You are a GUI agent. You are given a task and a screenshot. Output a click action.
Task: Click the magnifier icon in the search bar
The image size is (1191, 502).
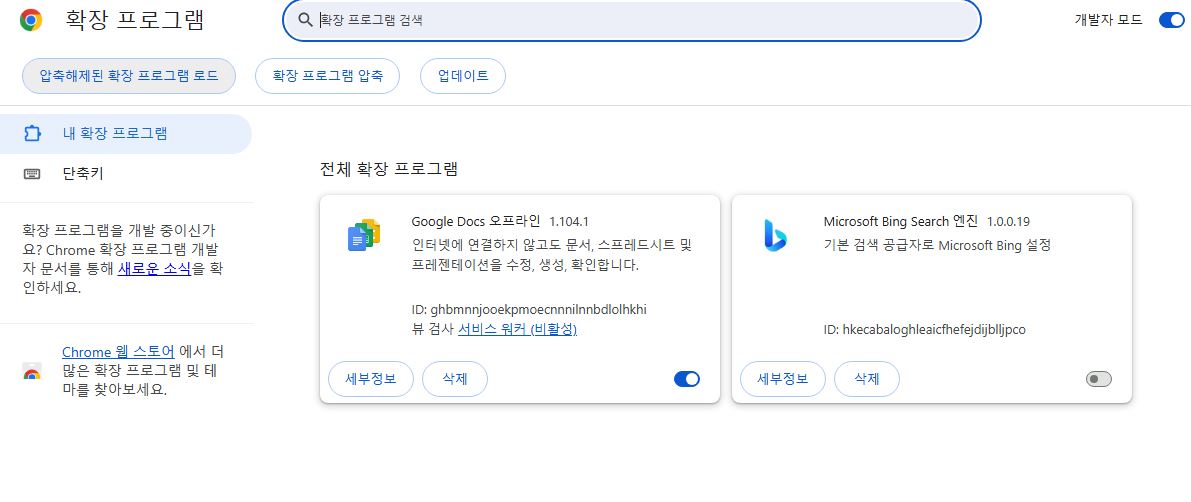(305, 20)
